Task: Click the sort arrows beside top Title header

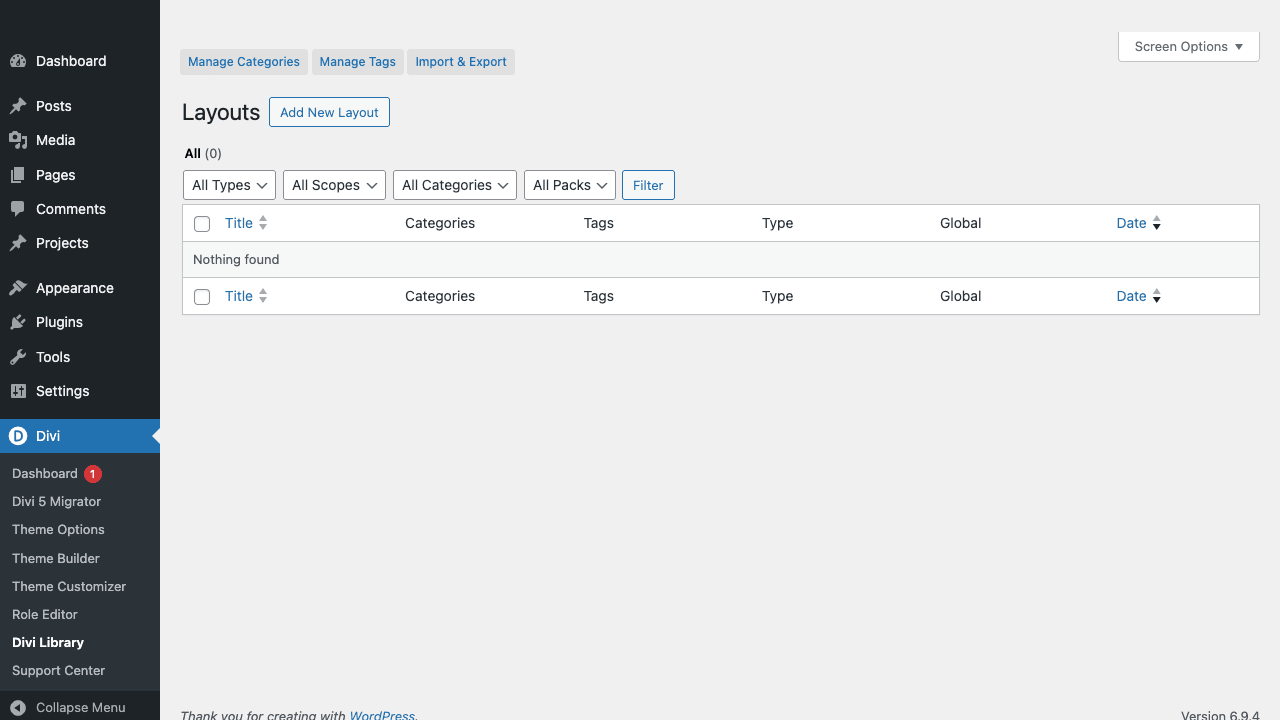Action: click(263, 223)
